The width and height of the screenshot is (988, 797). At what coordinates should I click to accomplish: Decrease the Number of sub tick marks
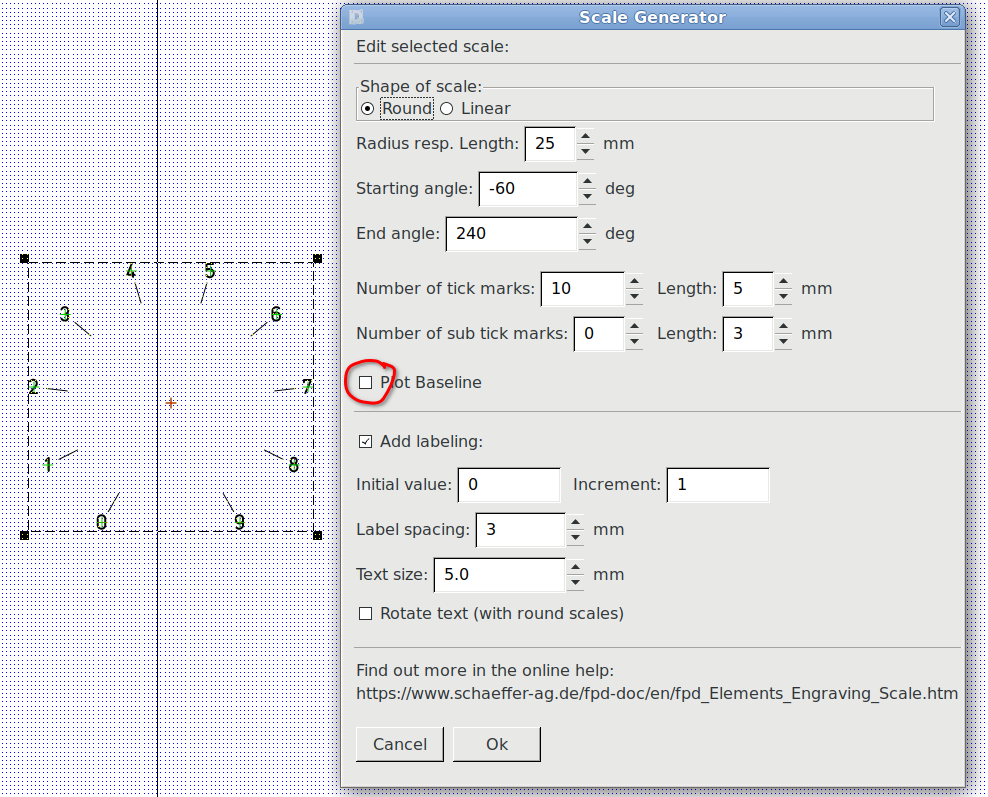pos(635,341)
